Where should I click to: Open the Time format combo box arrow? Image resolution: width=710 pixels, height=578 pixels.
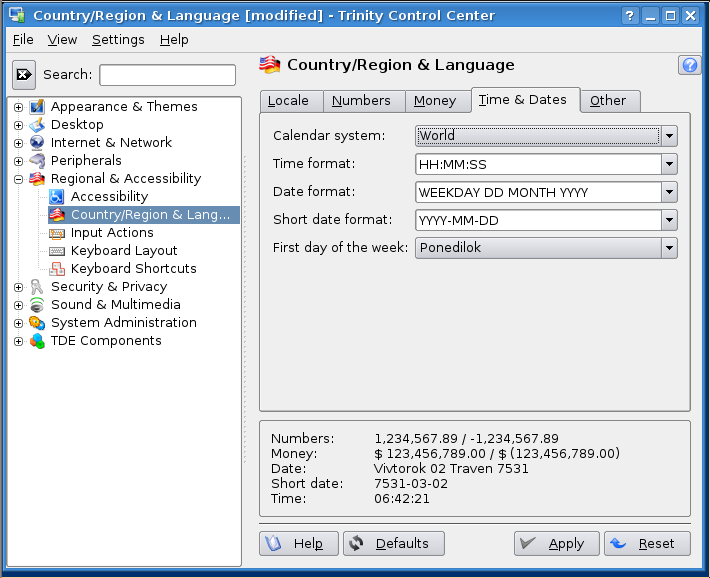669,164
